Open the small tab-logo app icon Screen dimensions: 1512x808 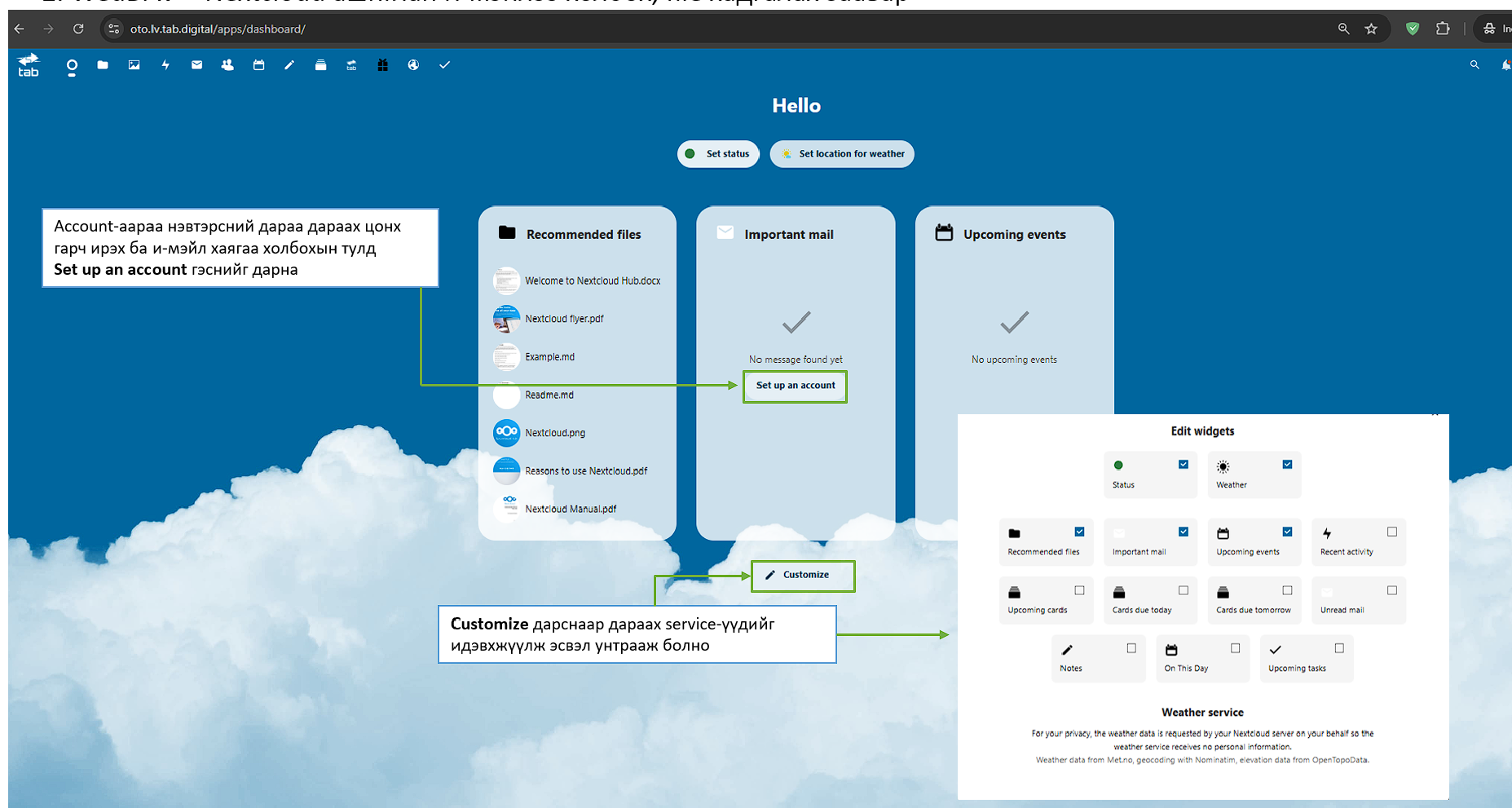[351, 65]
